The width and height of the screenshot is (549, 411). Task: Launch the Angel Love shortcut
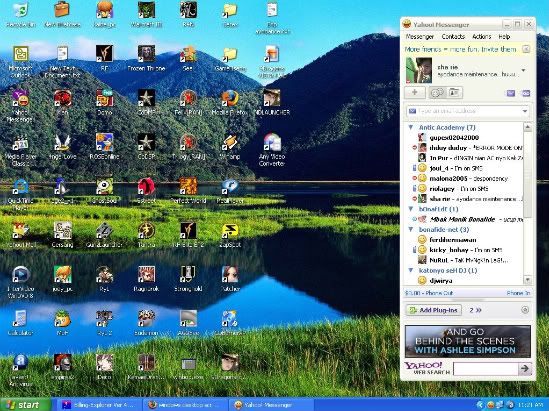[62, 146]
